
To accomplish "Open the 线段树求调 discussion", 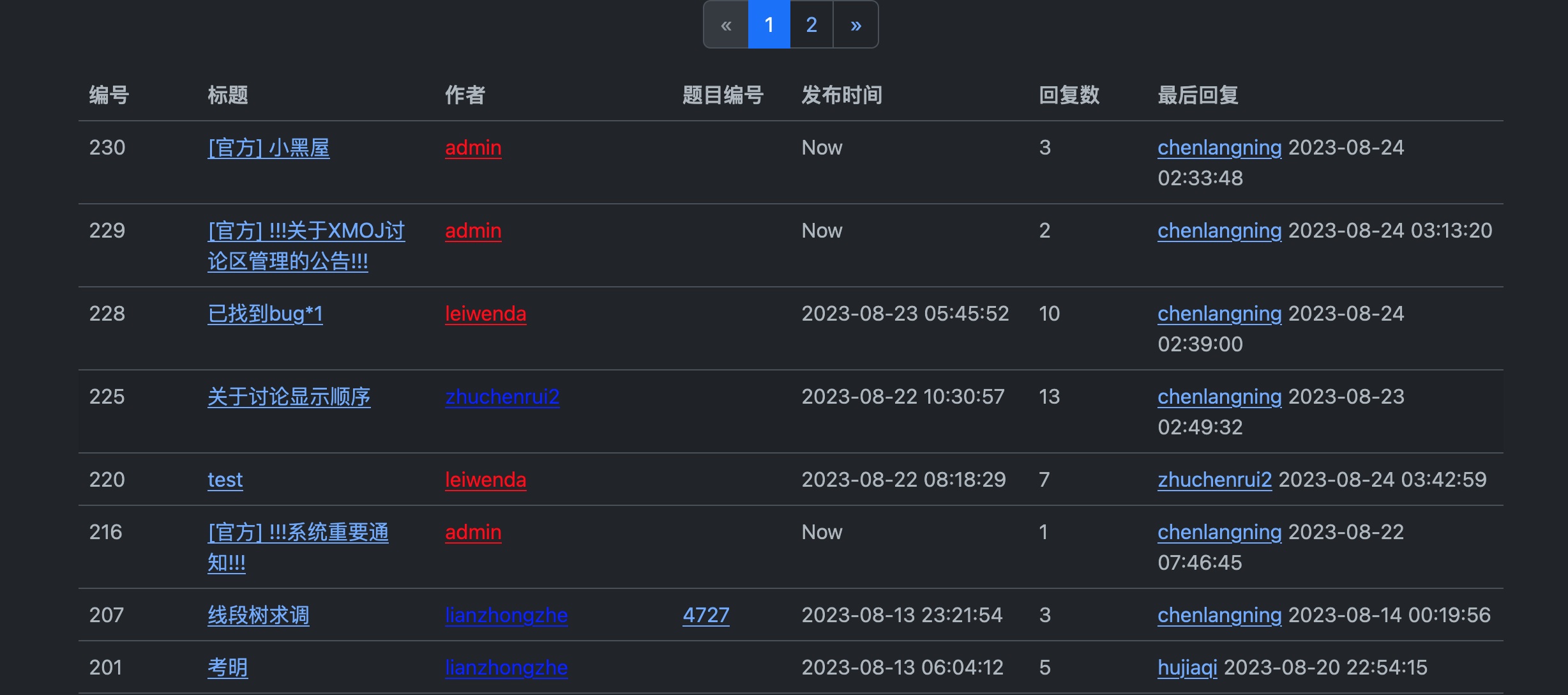I will tap(259, 615).
